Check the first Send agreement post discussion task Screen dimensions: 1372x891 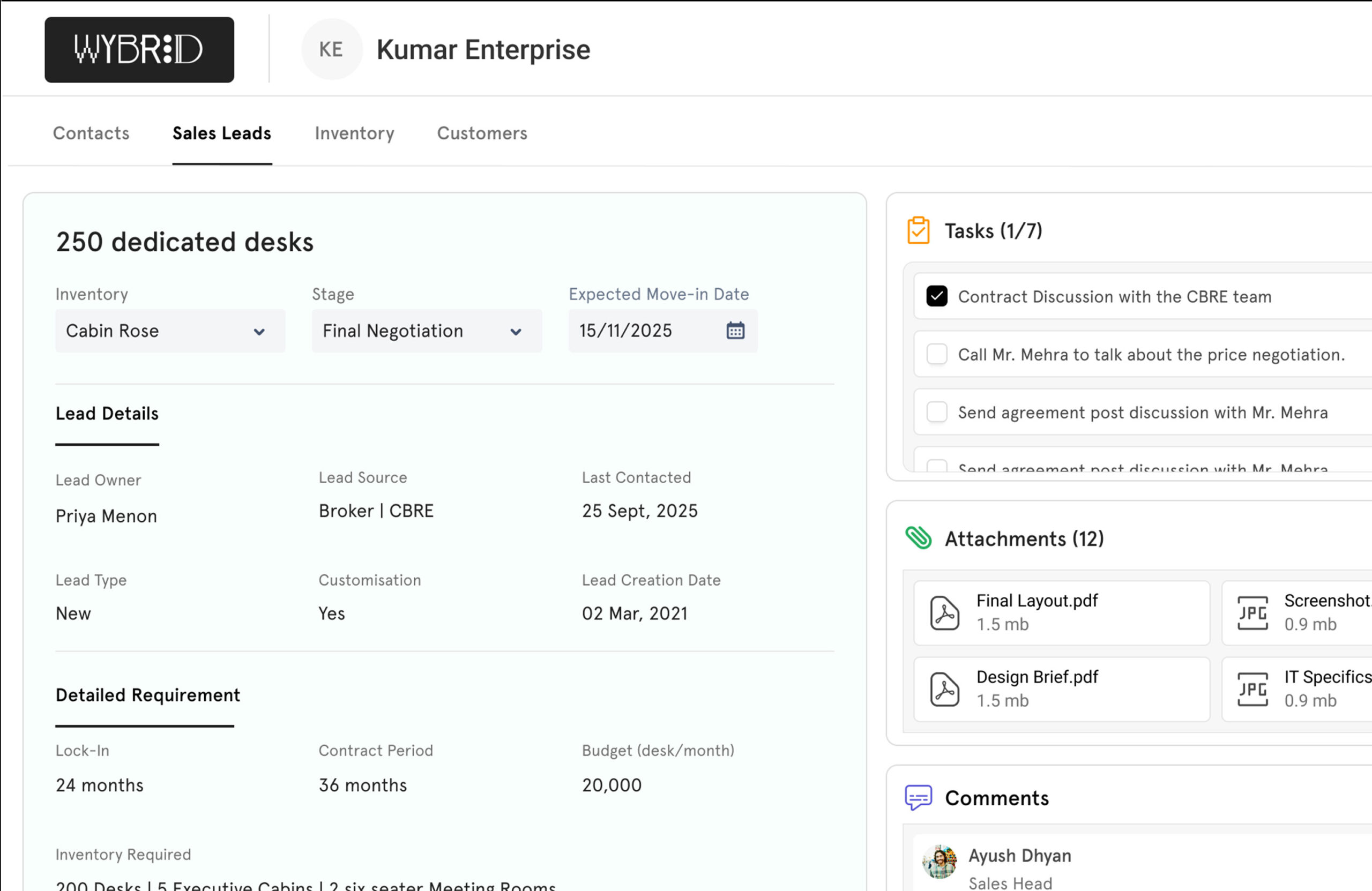937,412
